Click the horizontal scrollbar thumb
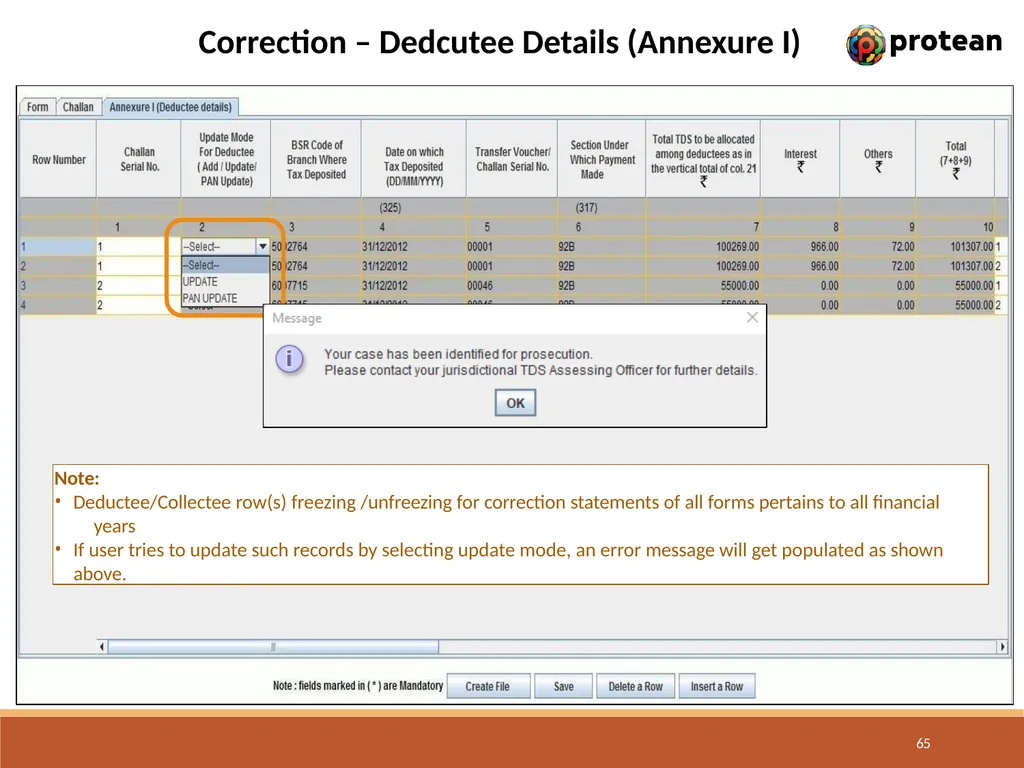The height and width of the screenshot is (768, 1024). coord(273,647)
